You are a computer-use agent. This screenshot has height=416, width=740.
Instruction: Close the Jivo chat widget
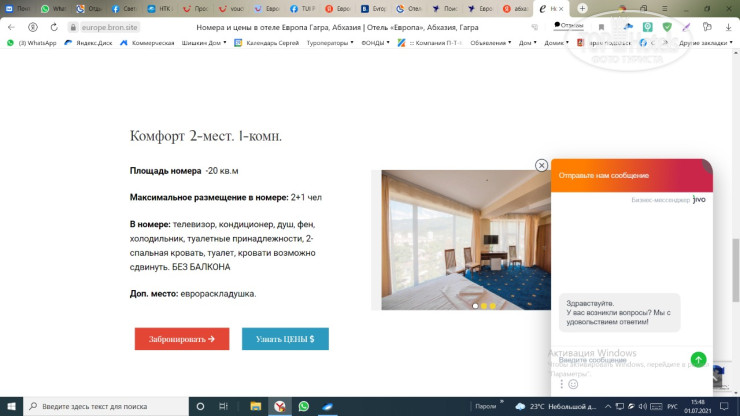[541, 165]
